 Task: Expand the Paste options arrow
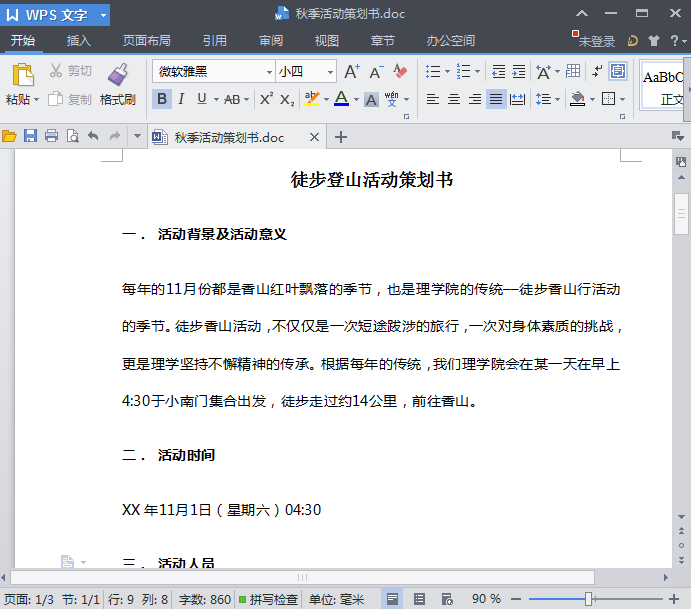(x=37, y=100)
